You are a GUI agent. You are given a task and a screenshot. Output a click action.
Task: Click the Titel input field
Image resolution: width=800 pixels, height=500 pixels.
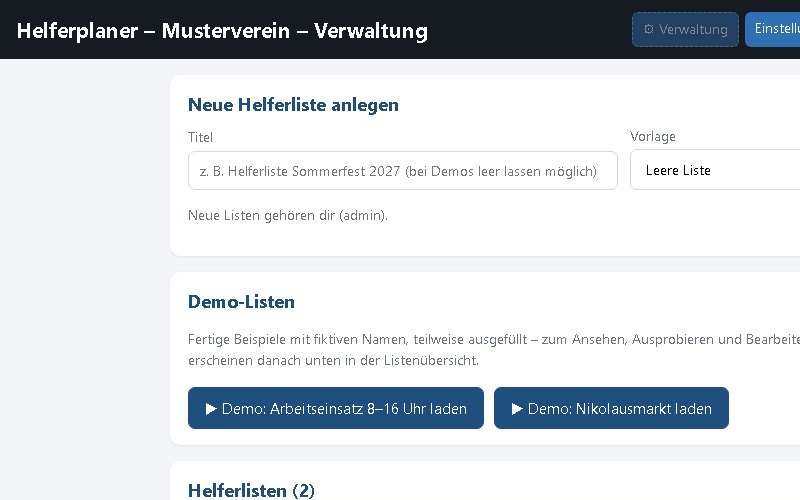click(403, 171)
